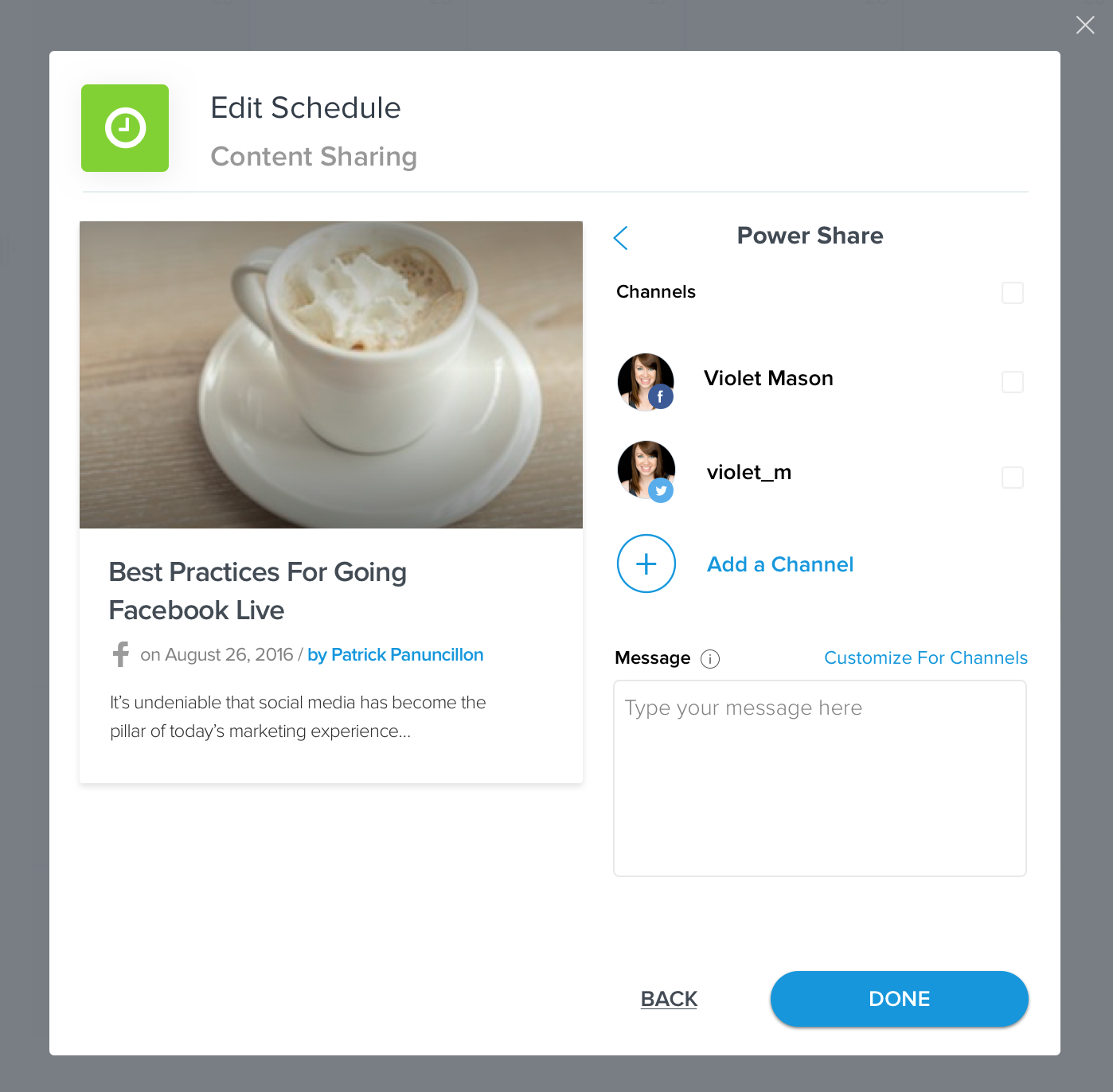
Task: Close the Edit Schedule dialog
Action: pos(1085,25)
